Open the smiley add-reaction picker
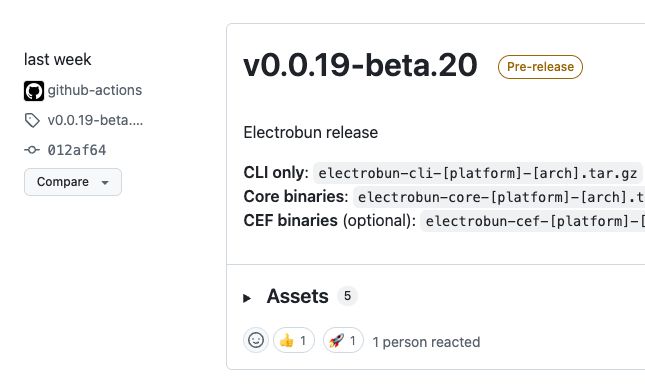This screenshot has height=392, width=645. (x=256, y=340)
